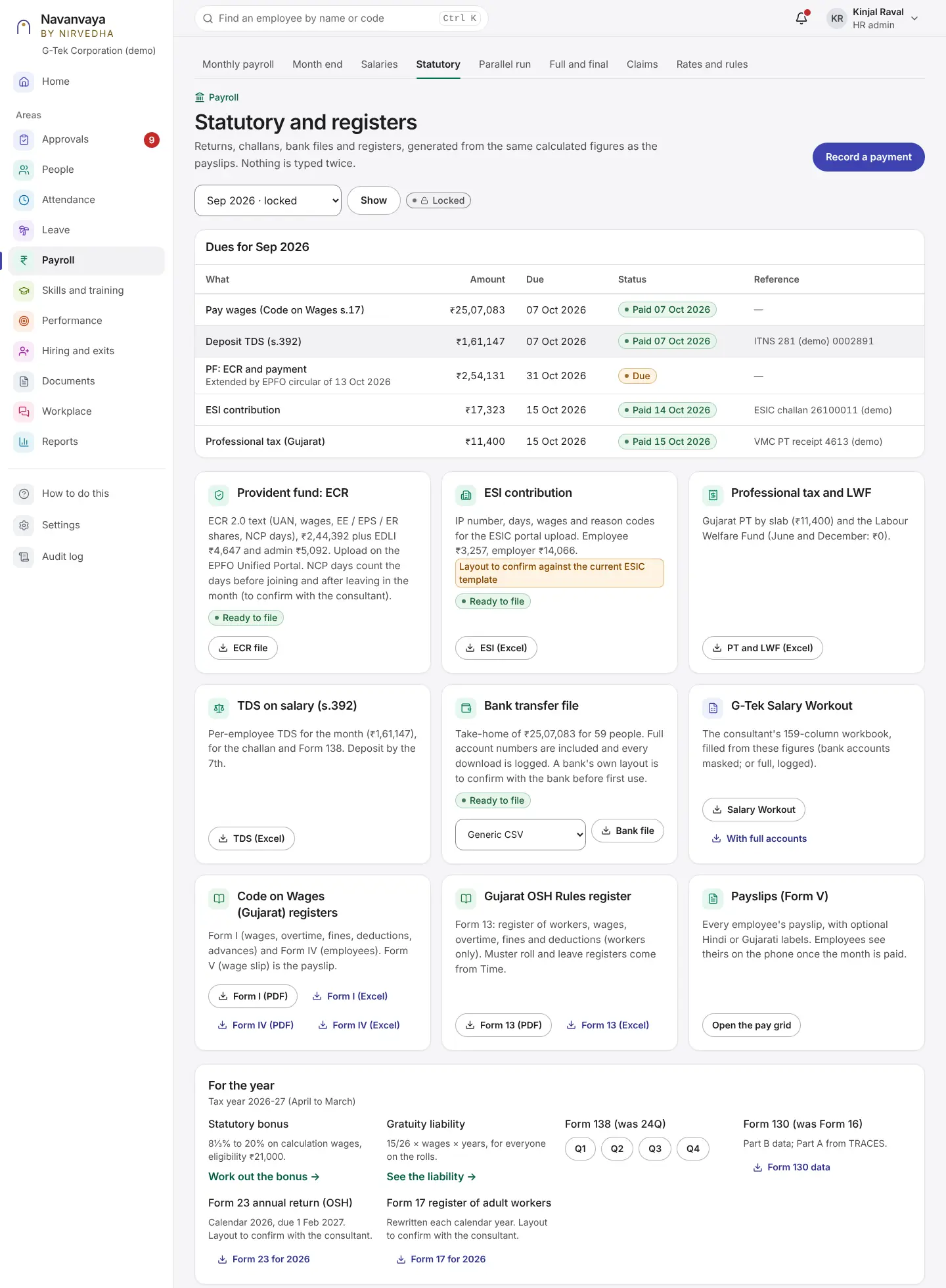Follow Work out the bonus link
The width and height of the screenshot is (946, 1288).
(264, 1176)
